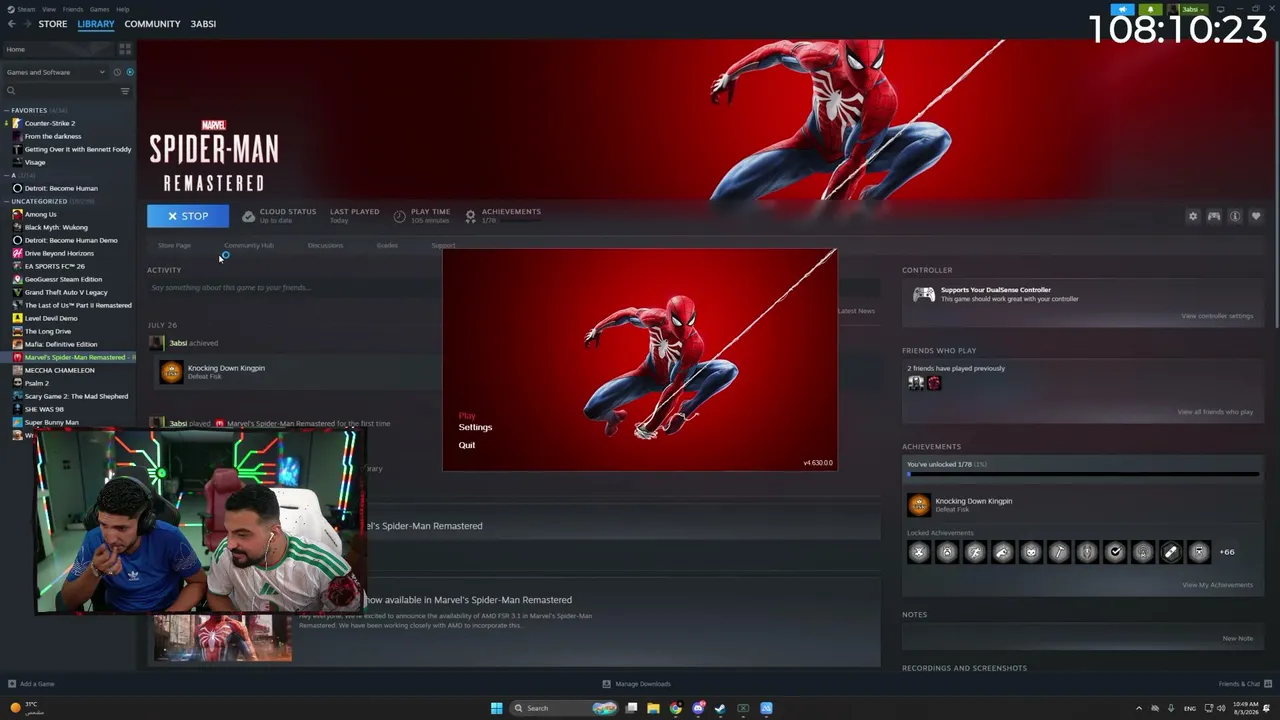The width and height of the screenshot is (1280, 720).
Task: Click the Cloud Status icon
Action: coord(248,216)
